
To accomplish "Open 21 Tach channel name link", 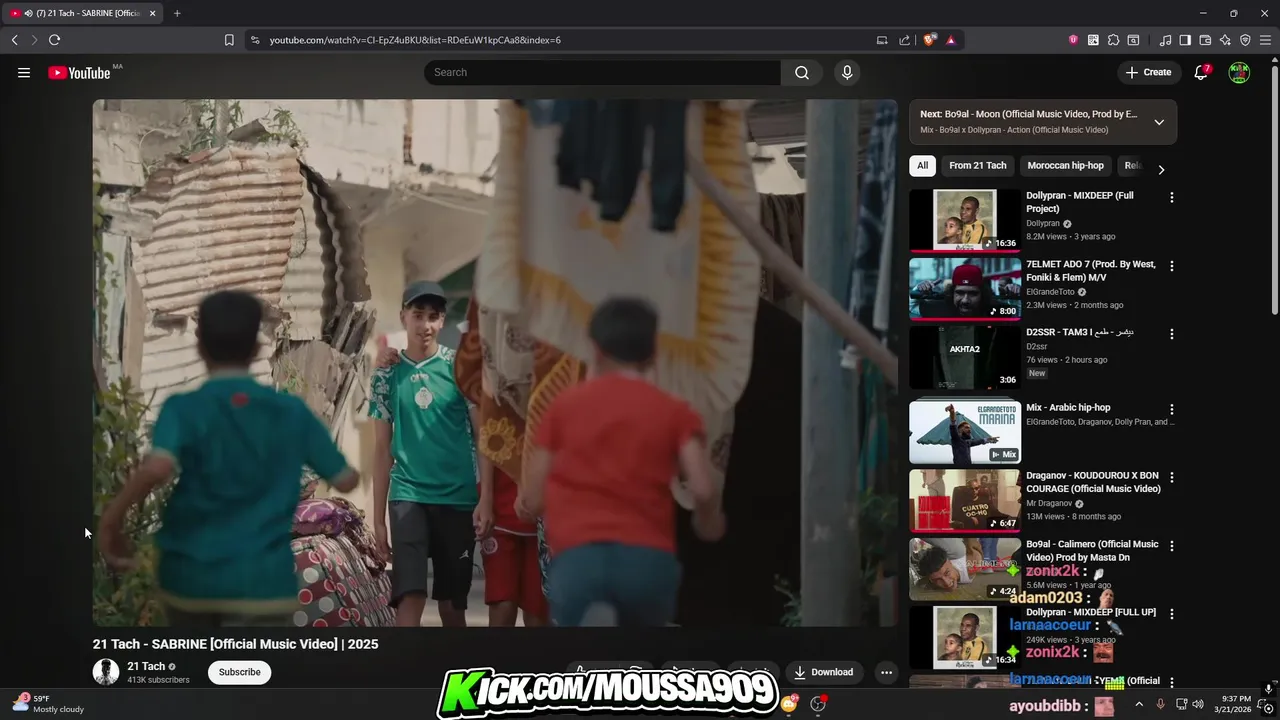I will [x=146, y=666].
